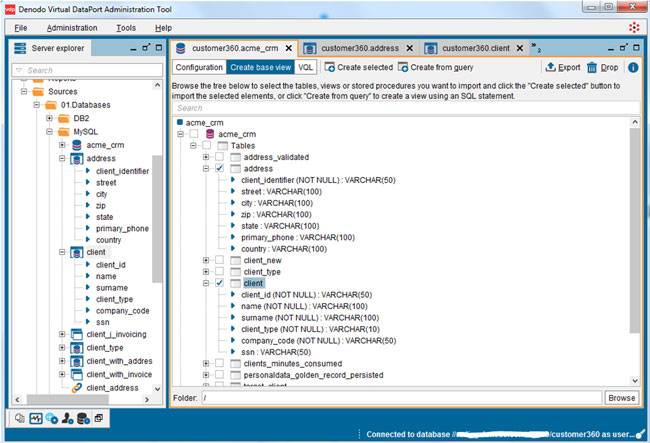Click the Sources folder icon
Screen dimensions: 650x443
click(x=38, y=91)
